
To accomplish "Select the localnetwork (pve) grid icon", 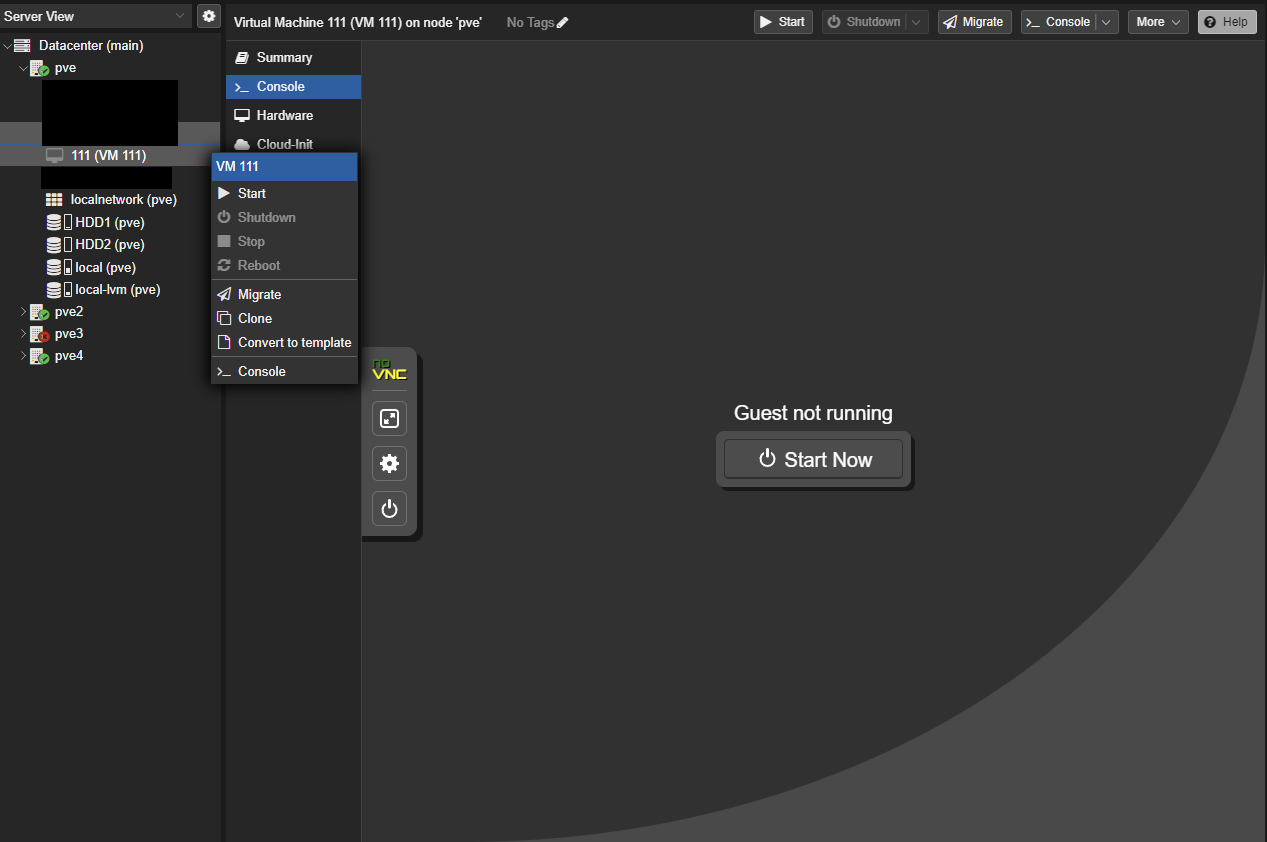I will point(54,200).
